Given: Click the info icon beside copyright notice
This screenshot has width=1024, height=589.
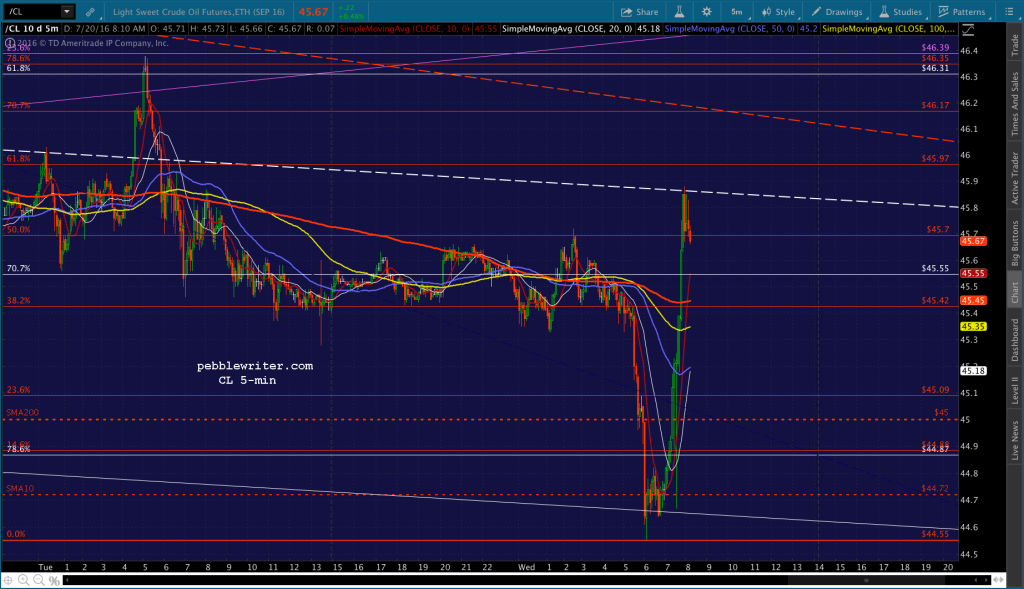Looking at the screenshot, I should [10, 43].
